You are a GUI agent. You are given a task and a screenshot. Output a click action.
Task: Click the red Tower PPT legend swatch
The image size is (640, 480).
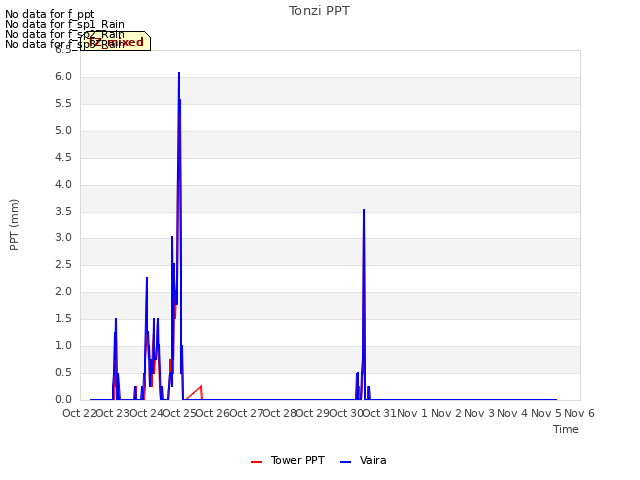pyautogui.click(x=256, y=462)
